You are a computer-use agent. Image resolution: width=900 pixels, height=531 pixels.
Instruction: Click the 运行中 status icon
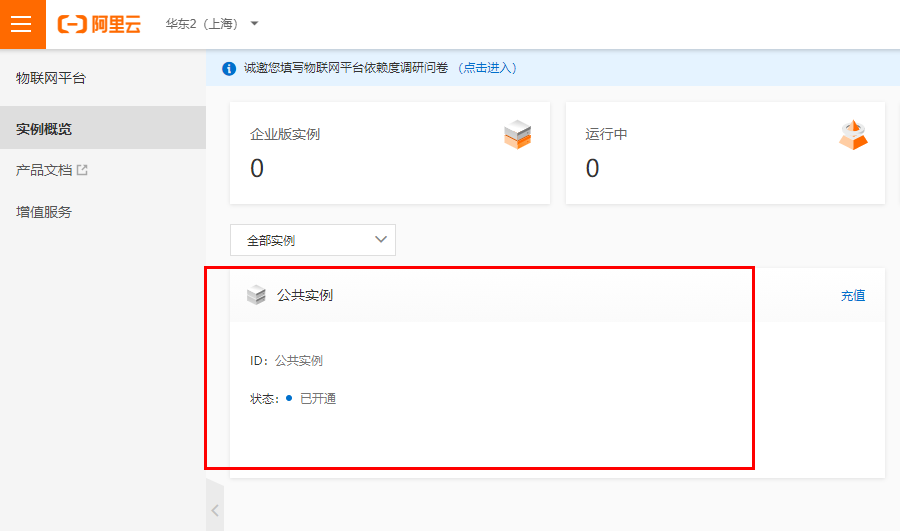(x=853, y=135)
